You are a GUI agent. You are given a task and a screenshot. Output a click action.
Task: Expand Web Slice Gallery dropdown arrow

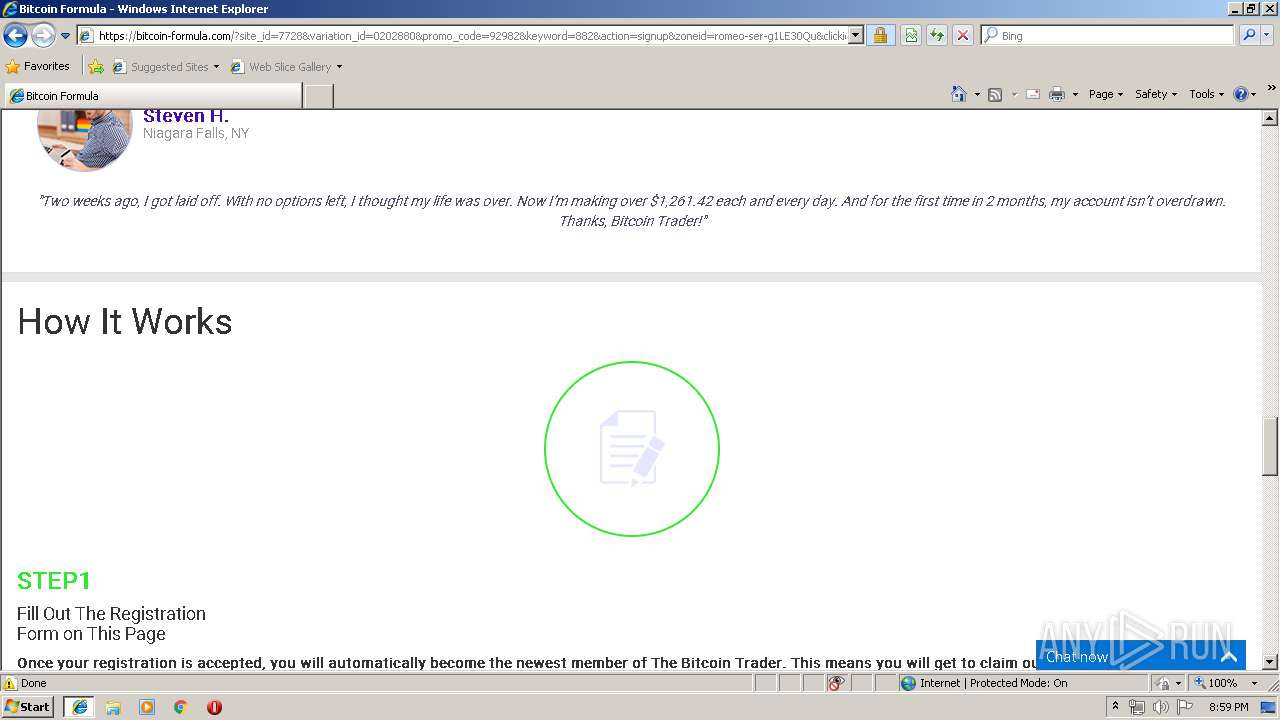click(339, 67)
